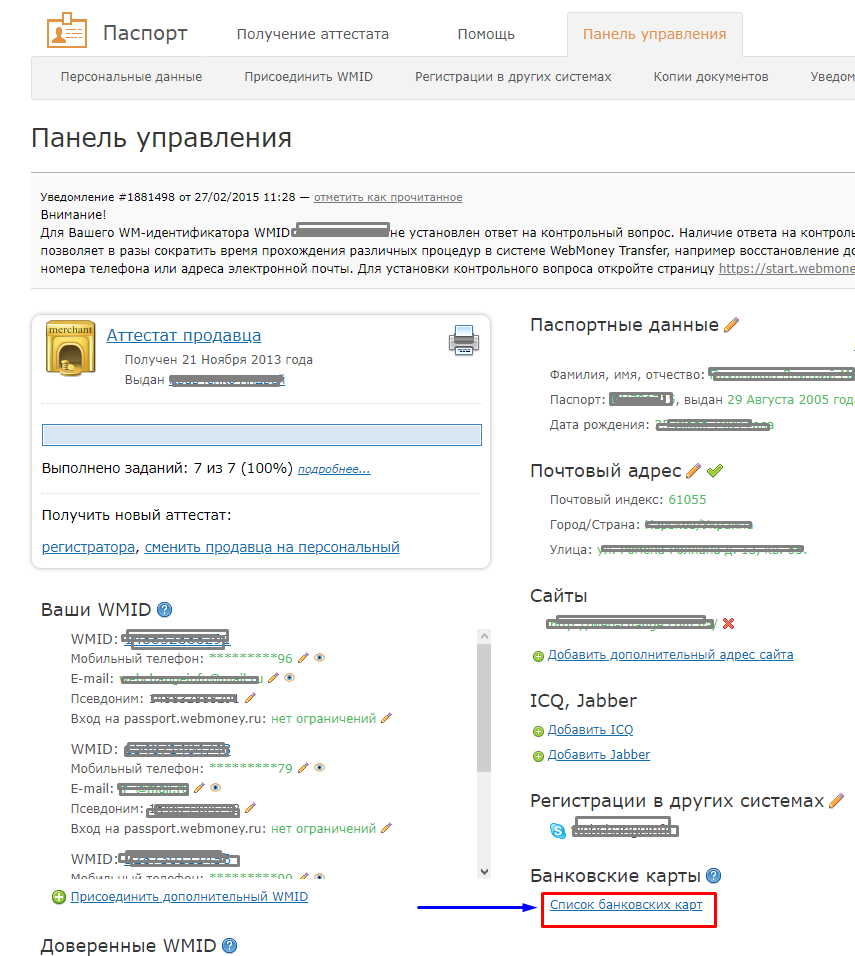
Task: Click plus icon beside Добавить дополнительный адрес сайта
Action: point(538,656)
